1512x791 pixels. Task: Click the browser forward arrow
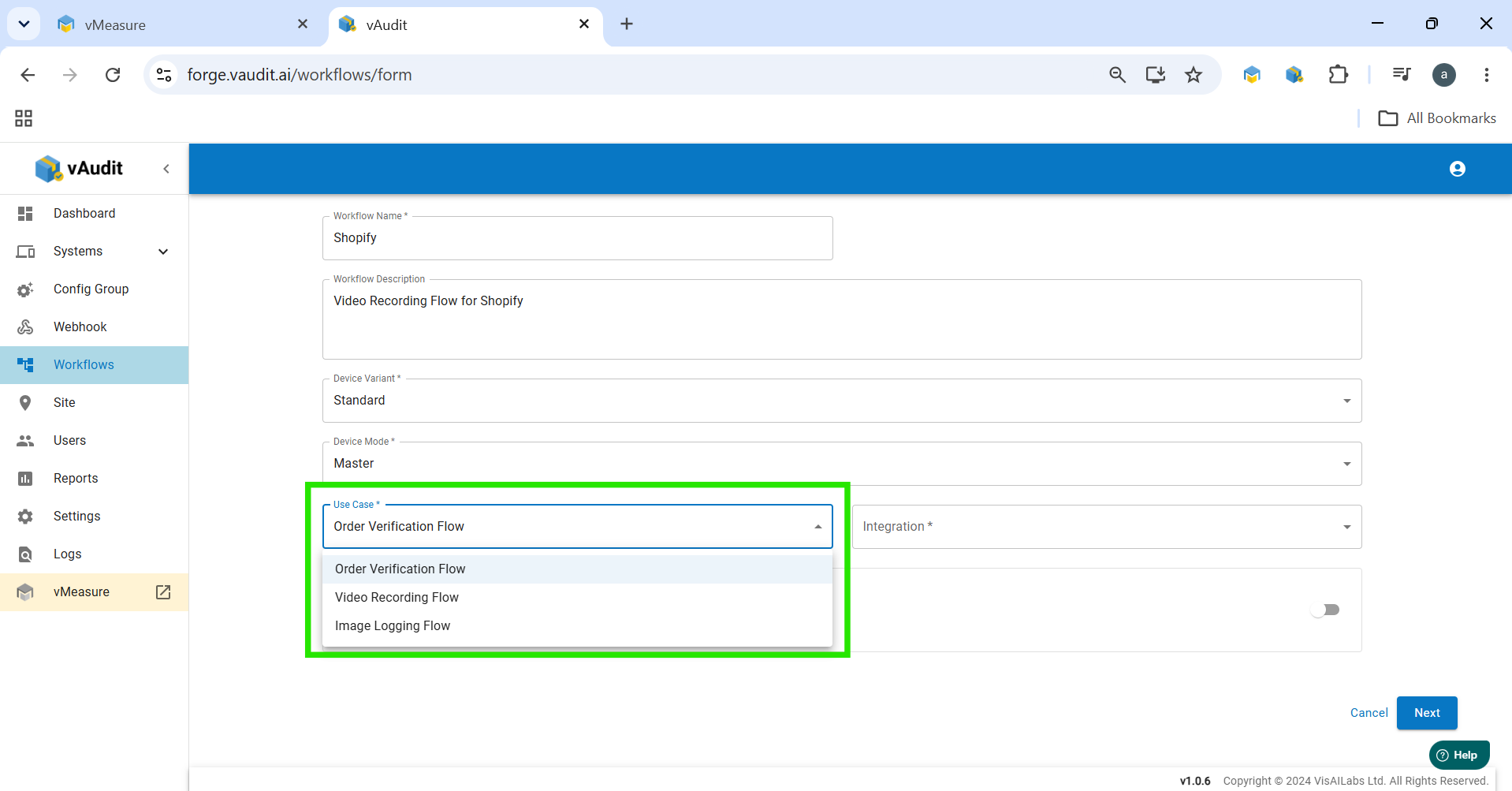pos(70,75)
